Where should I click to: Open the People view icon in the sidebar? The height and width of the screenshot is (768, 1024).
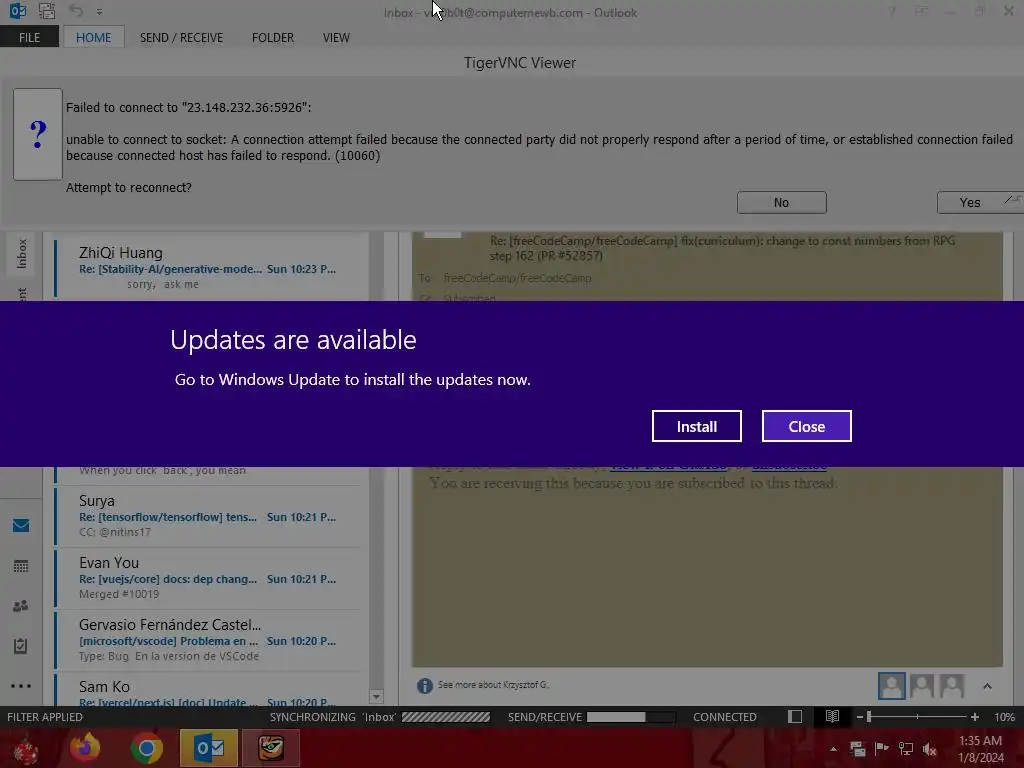pyautogui.click(x=21, y=605)
